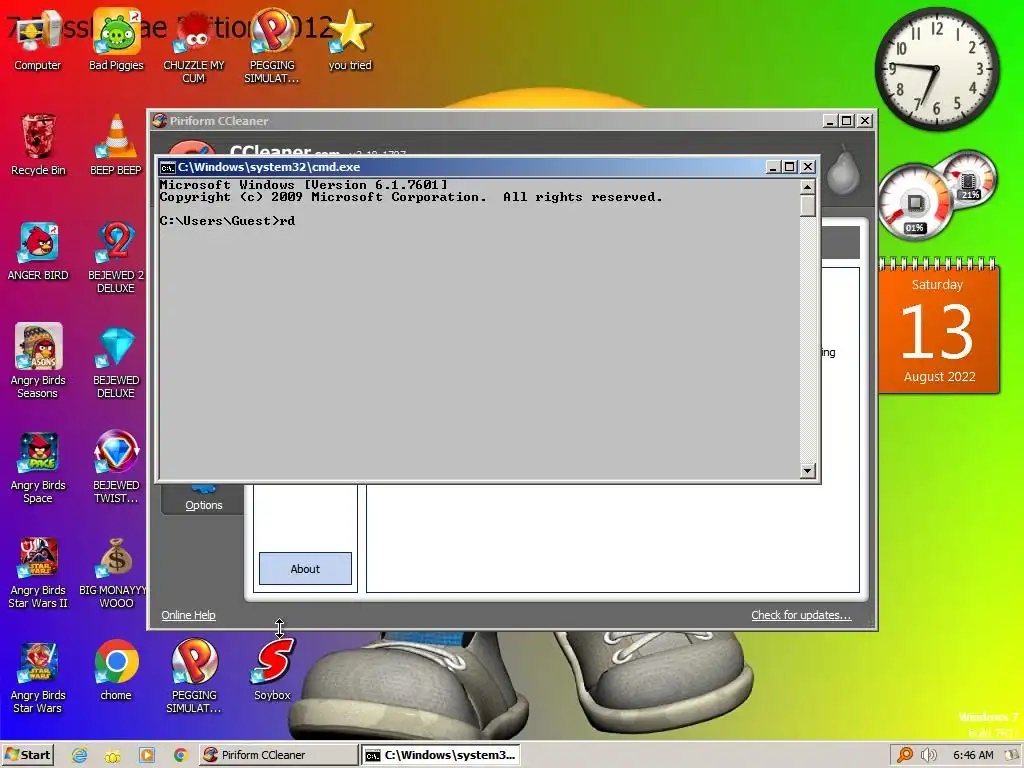Click the 'Check for updates...' link
This screenshot has width=1024, height=768.
click(801, 615)
